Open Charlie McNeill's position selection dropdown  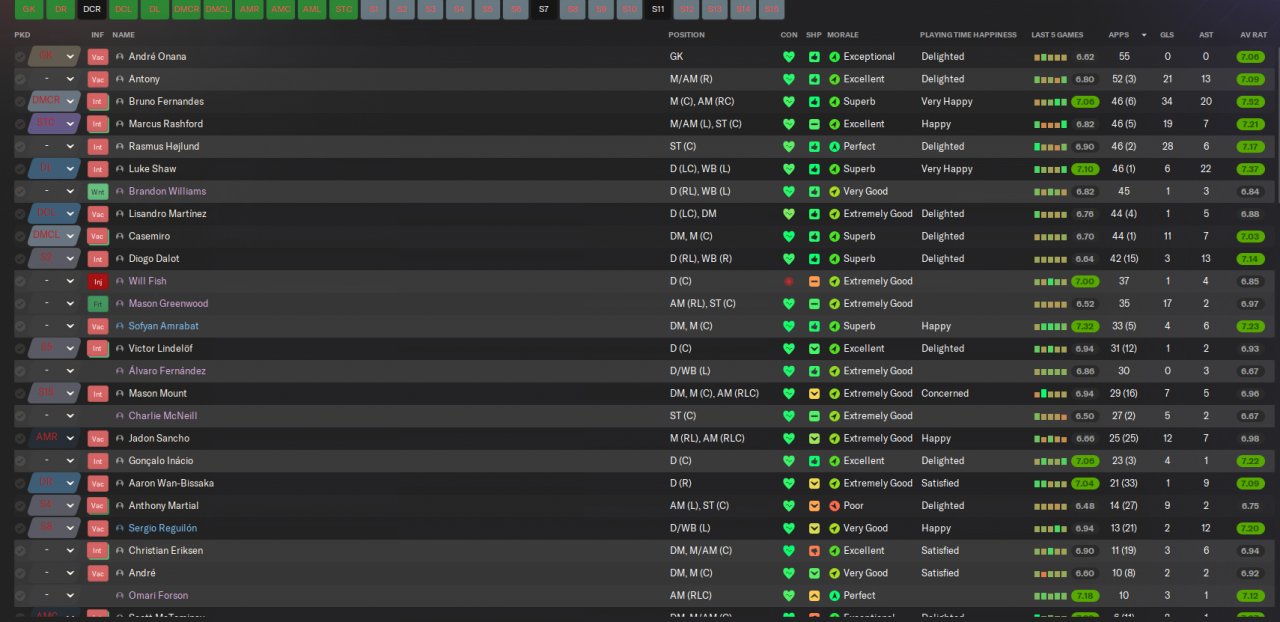click(54, 416)
